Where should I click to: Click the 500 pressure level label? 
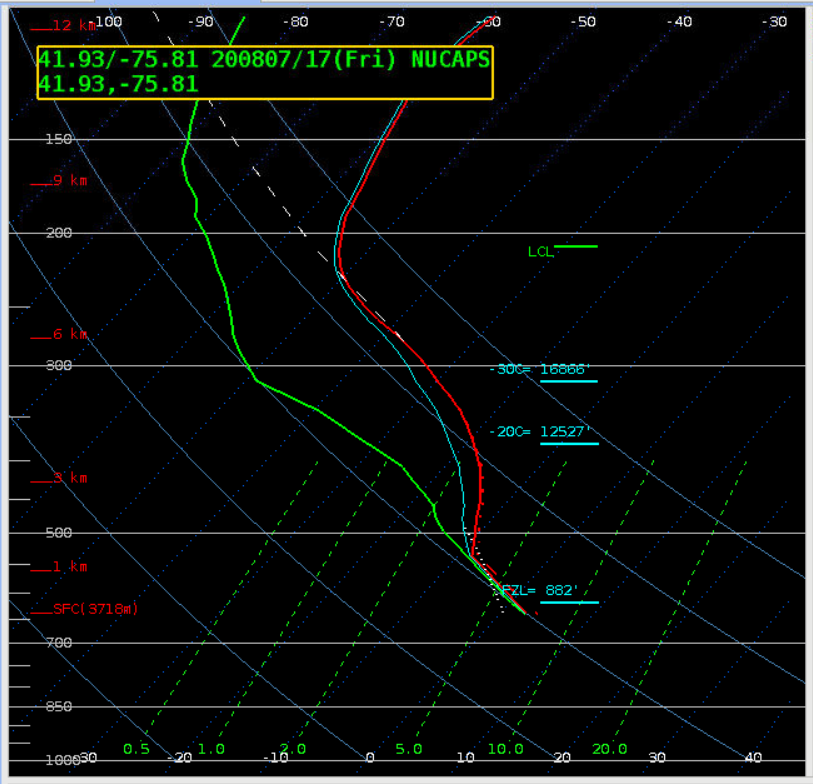click(x=59, y=532)
